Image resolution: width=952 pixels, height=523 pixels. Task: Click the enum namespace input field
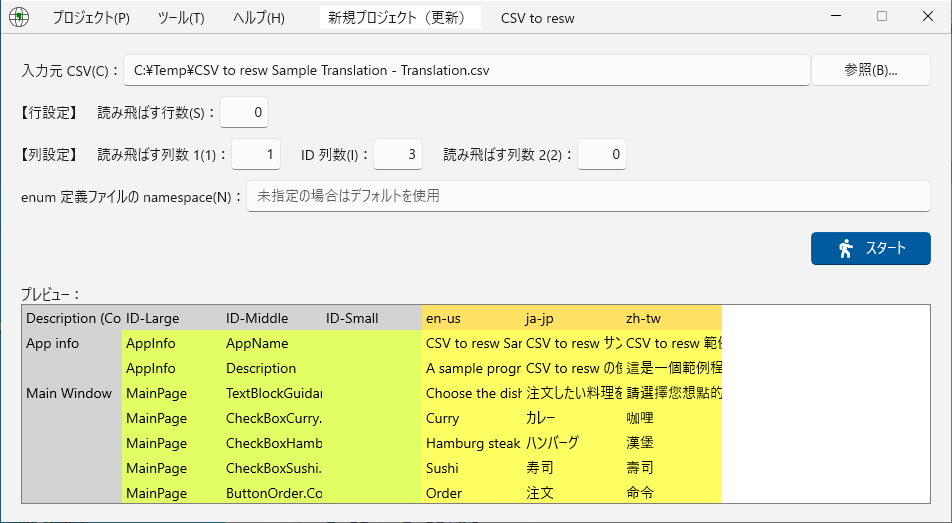click(x=588, y=196)
